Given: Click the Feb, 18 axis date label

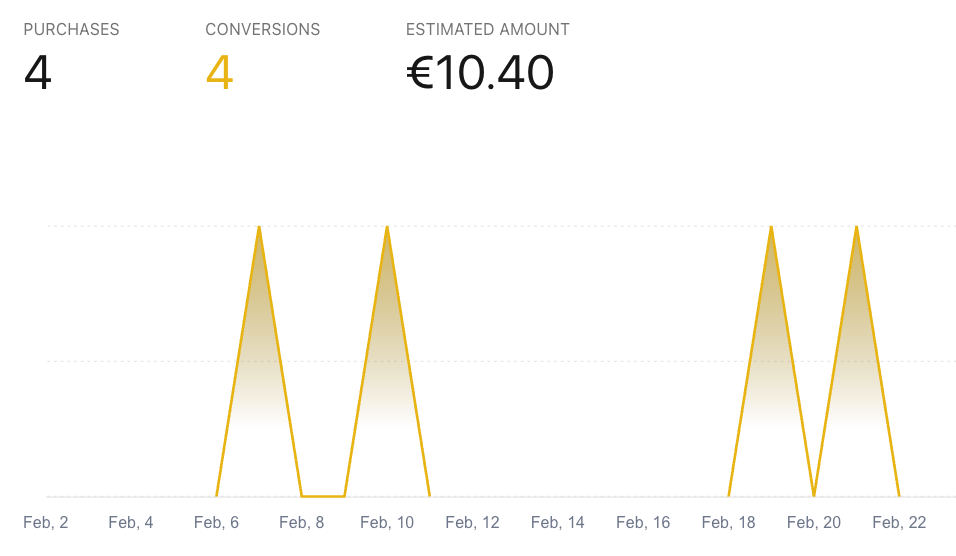Looking at the screenshot, I should tap(729, 522).
